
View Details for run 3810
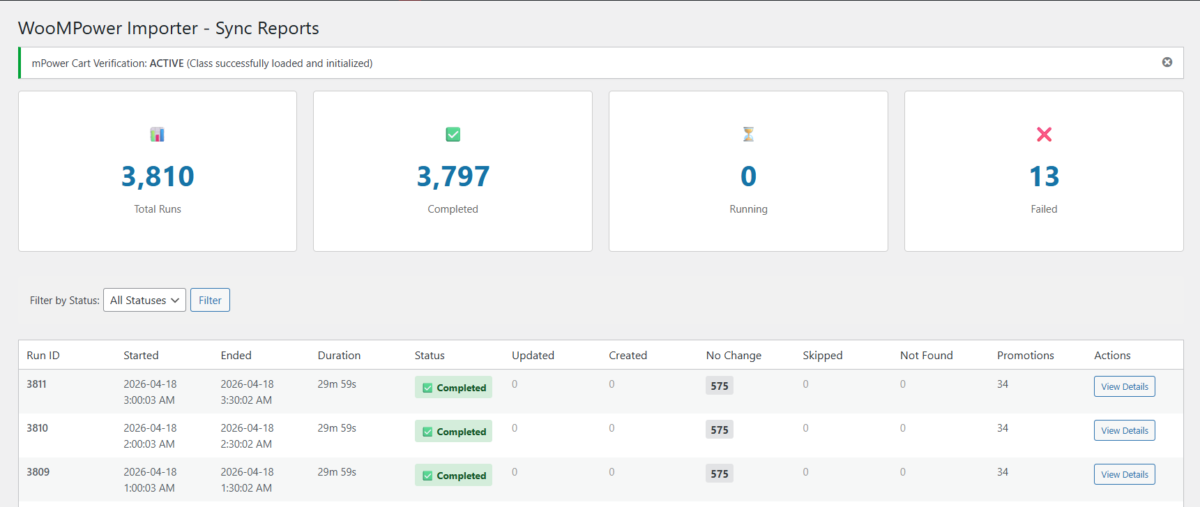[1124, 430]
